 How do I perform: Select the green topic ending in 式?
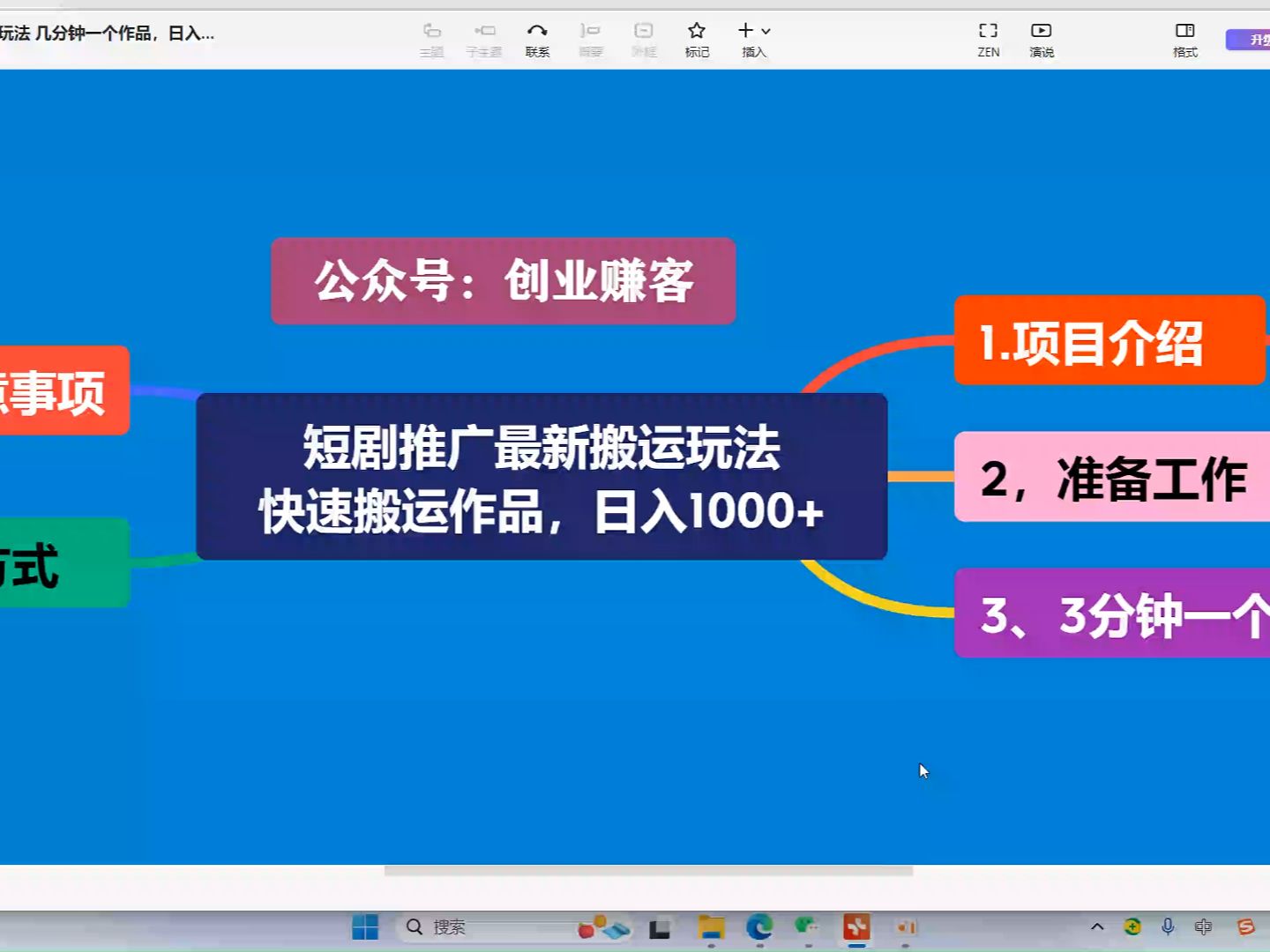pyautogui.click(x=63, y=562)
